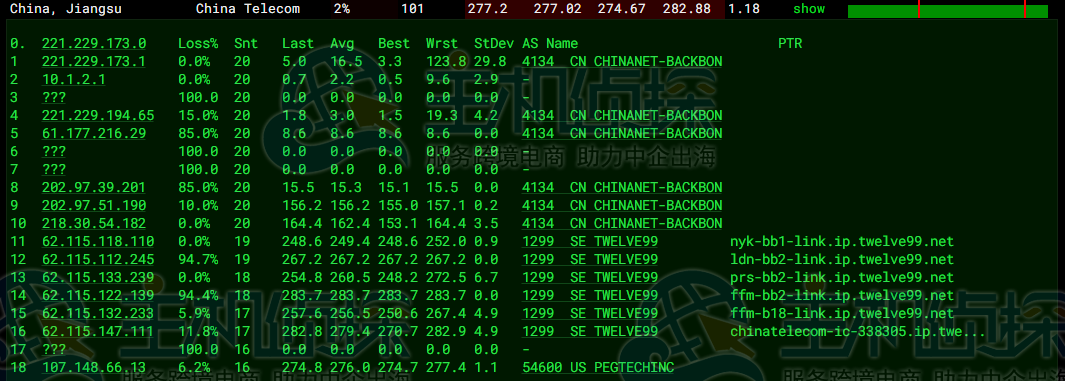Screen dimensions: 1065x381
Task: Open IP 218.30.54.182 link
Action: click(x=94, y=223)
